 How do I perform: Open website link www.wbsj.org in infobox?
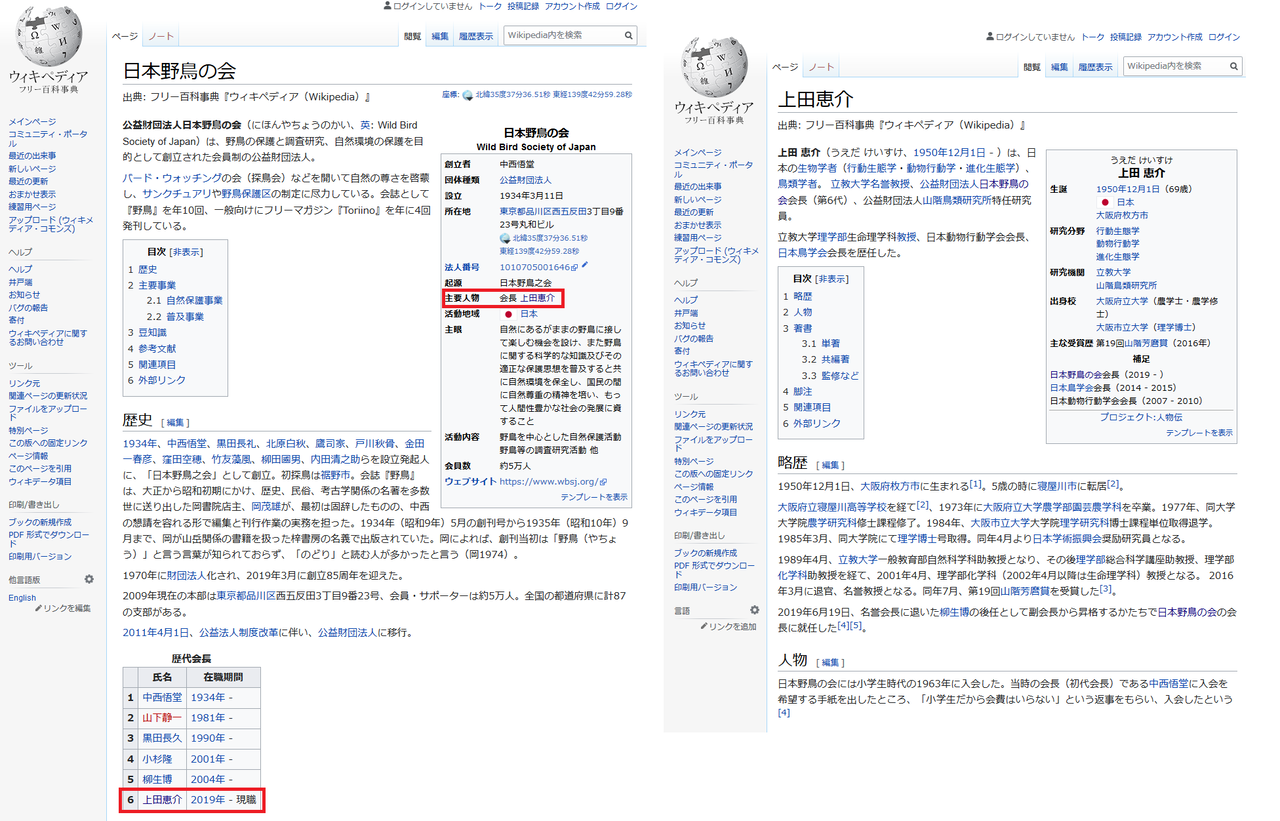[551, 481]
